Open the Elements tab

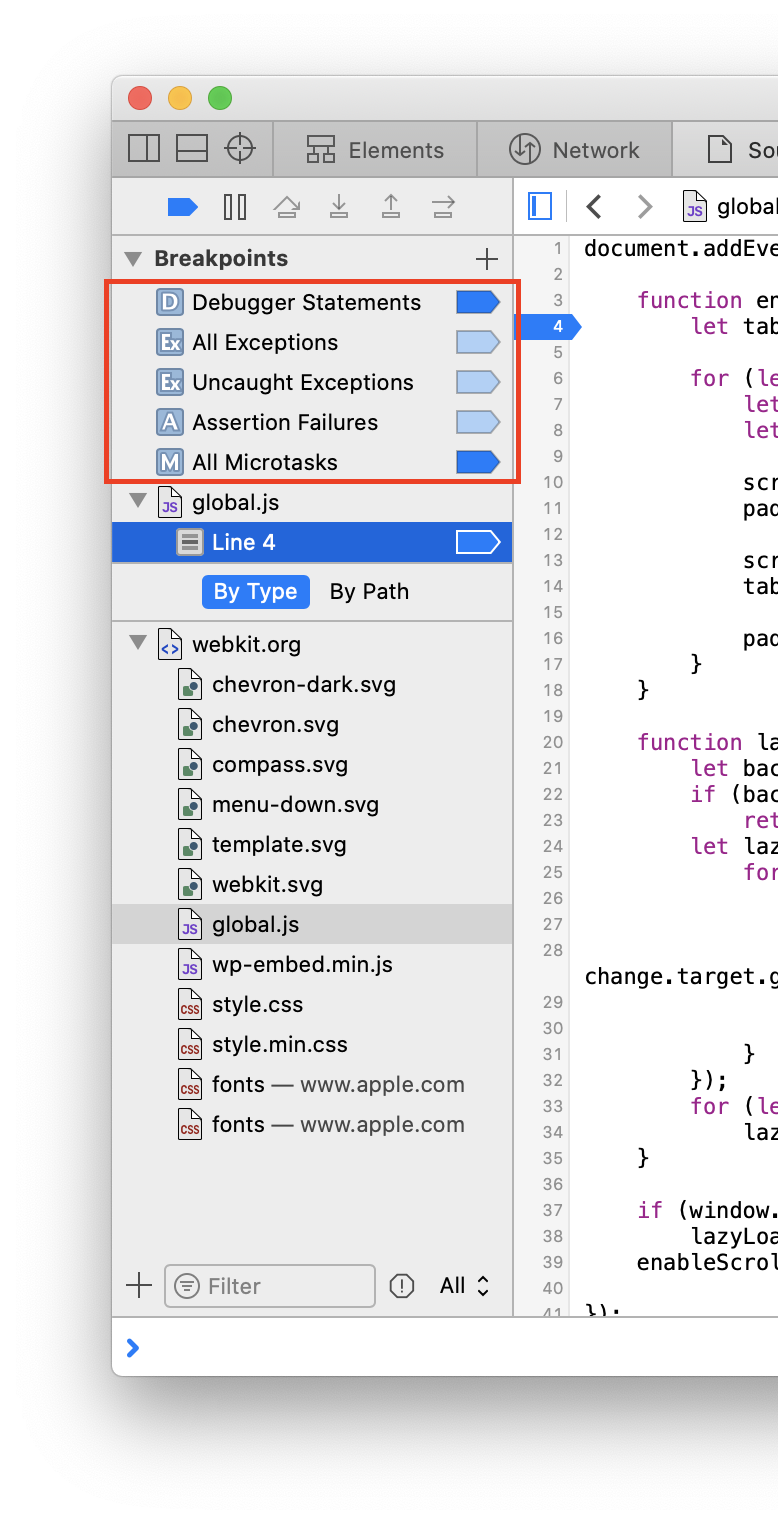375,150
